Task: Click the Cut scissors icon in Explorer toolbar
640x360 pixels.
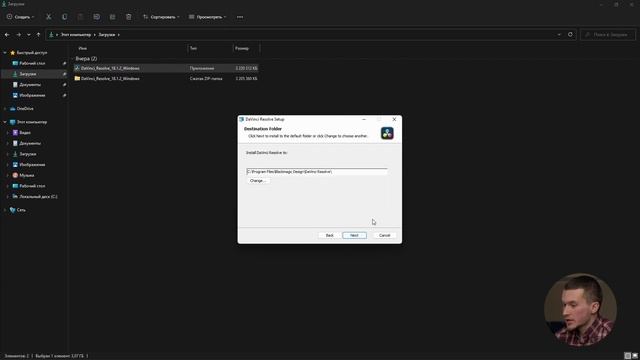Action: pyautogui.click(x=49, y=17)
